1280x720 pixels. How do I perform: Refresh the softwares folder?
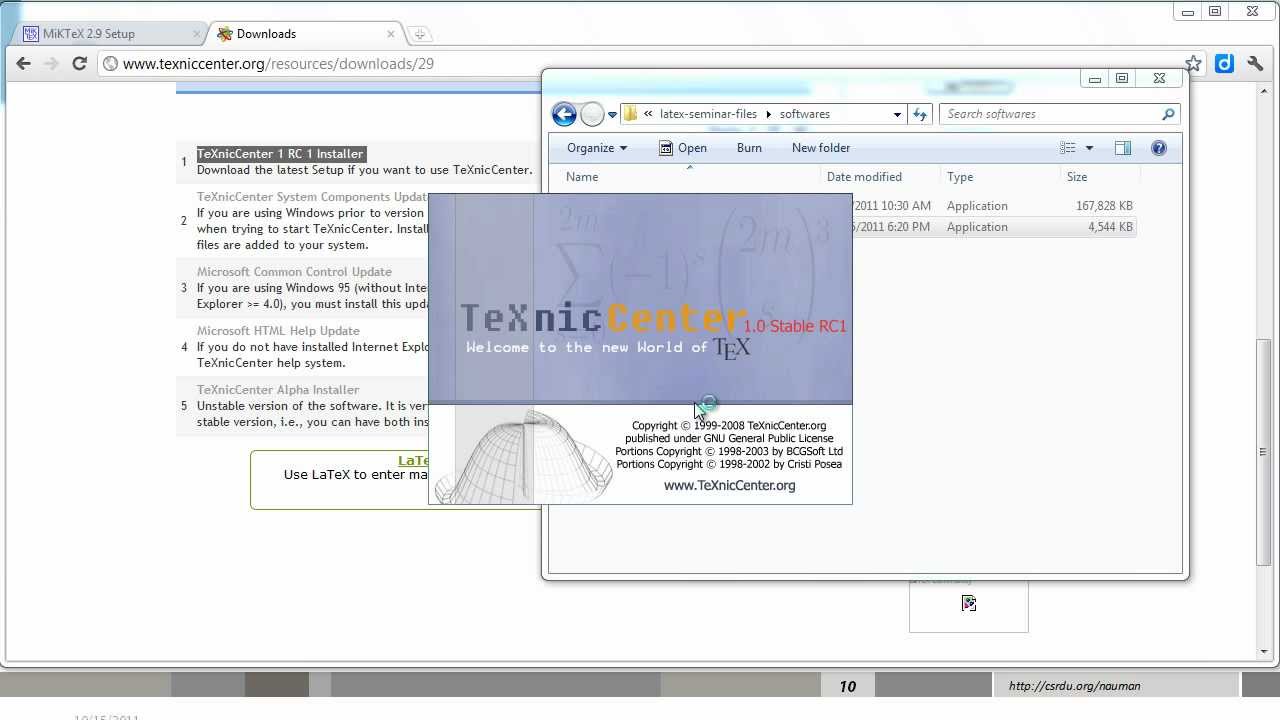click(920, 114)
